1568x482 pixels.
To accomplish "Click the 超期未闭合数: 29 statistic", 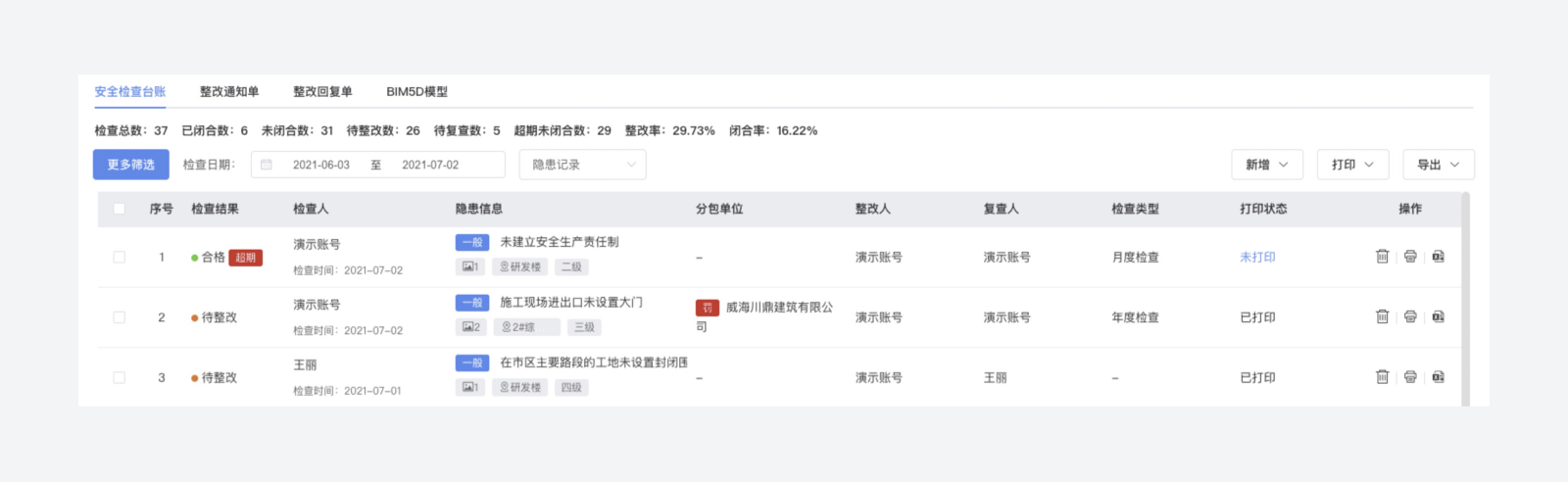I will 563,130.
